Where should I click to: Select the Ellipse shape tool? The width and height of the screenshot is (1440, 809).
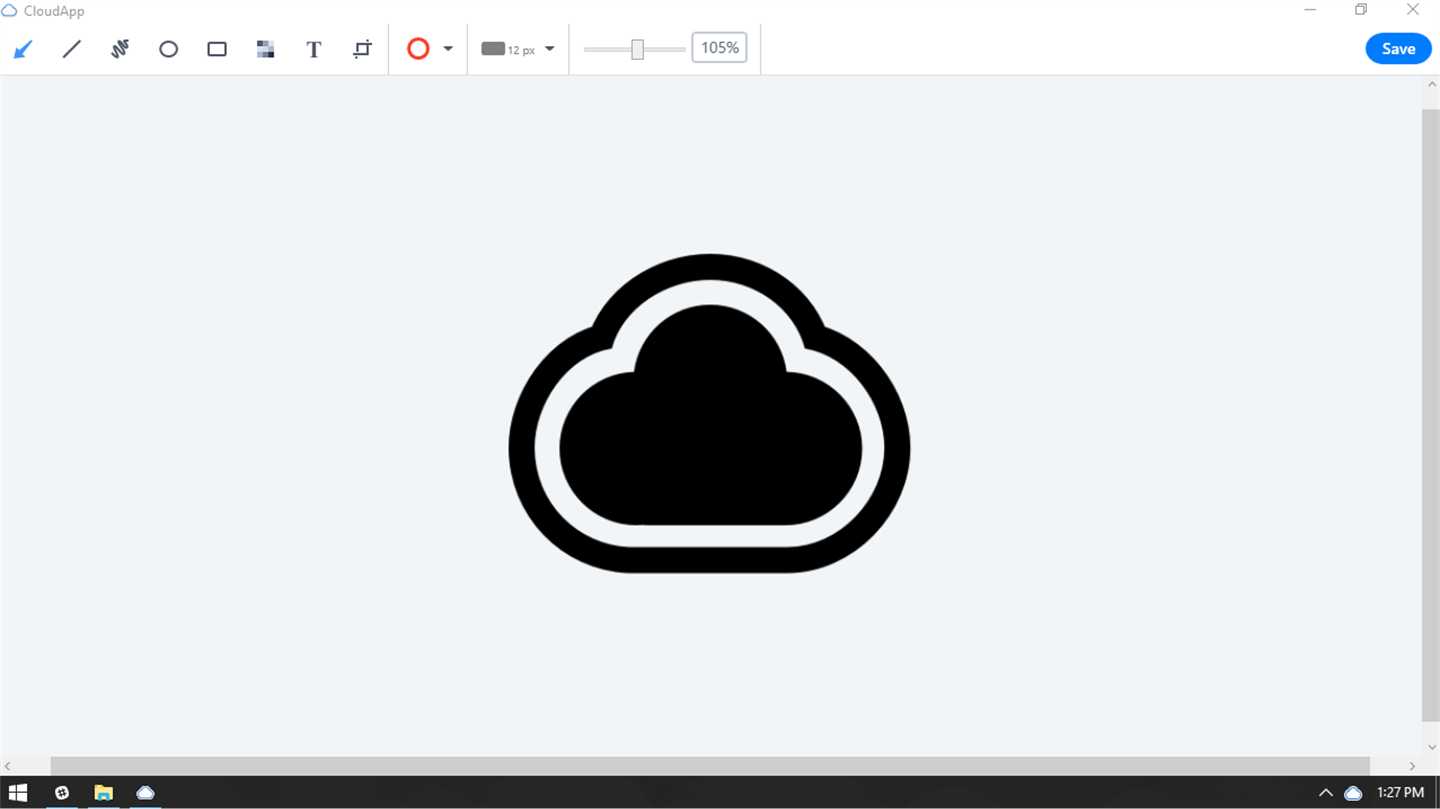pyautogui.click(x=168, y=49)
